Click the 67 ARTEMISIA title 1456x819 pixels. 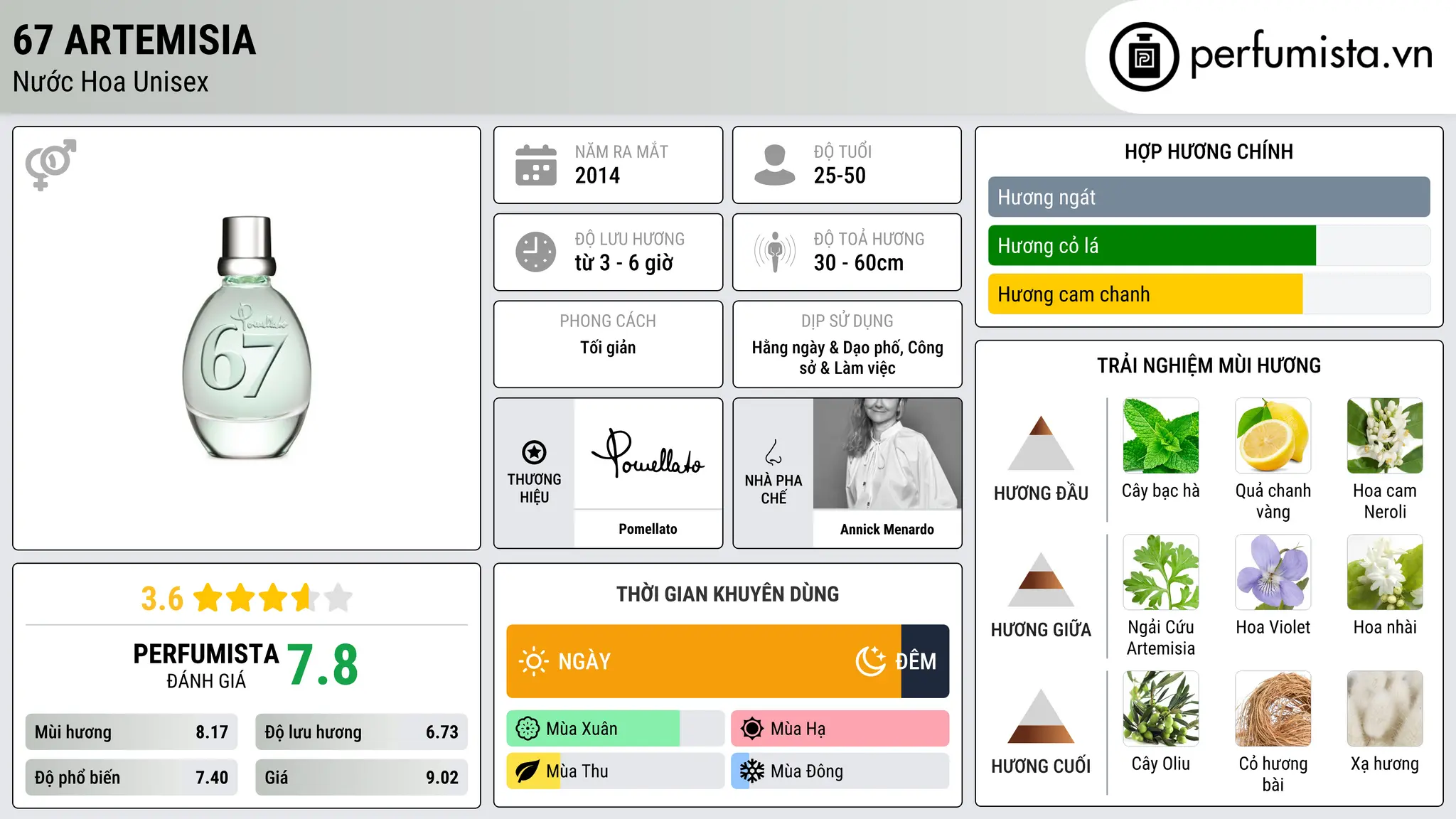pos(134,40)
